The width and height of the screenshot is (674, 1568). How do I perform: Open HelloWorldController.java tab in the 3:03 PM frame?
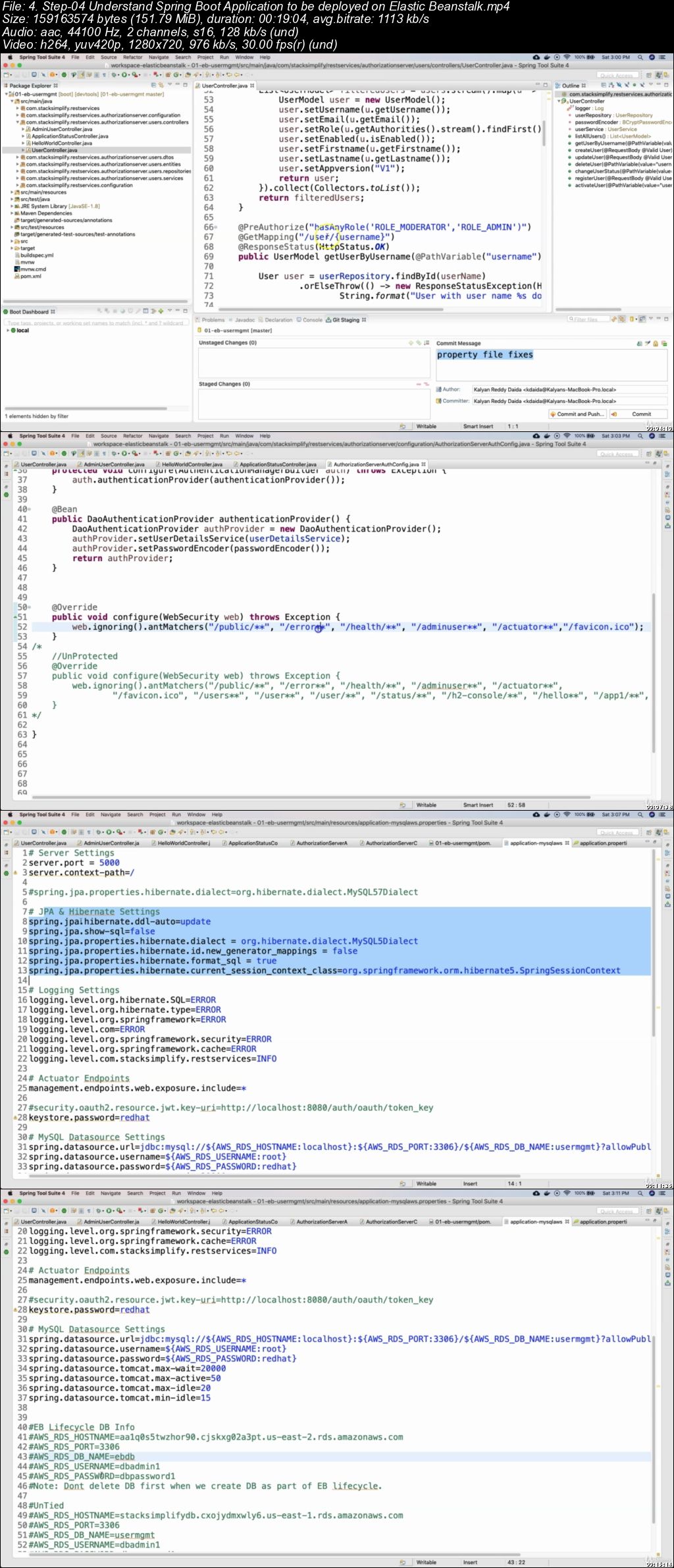pyautogui.click(x=189, y=464)
